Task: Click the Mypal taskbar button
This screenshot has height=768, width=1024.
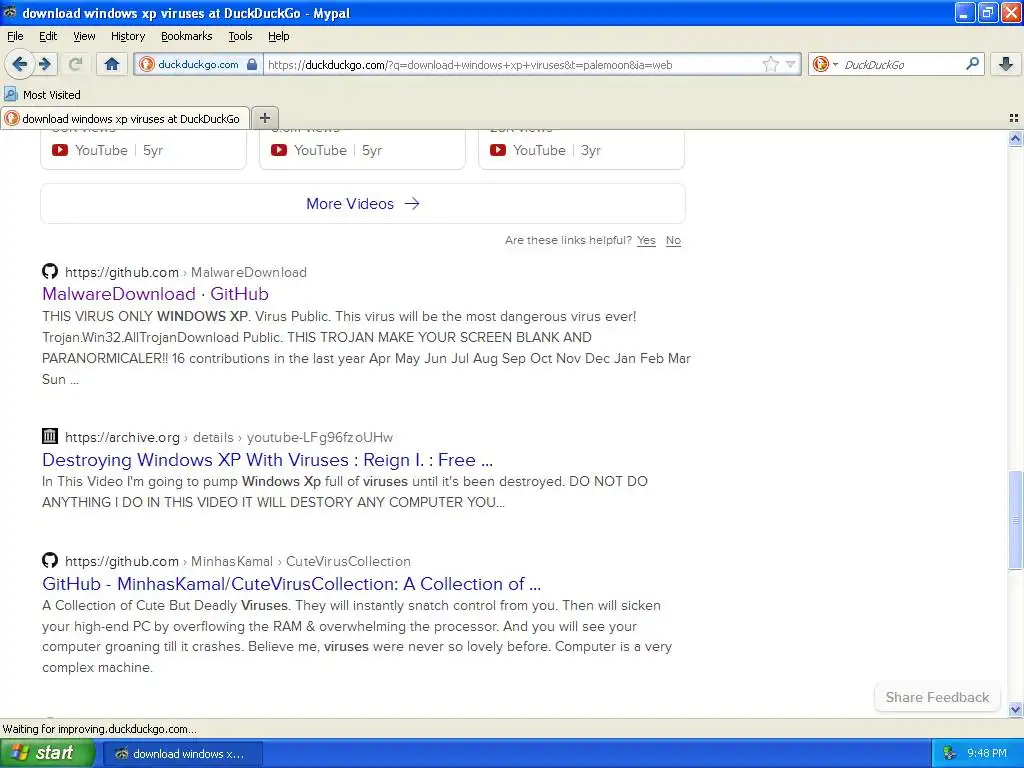Action: [182, 754]
